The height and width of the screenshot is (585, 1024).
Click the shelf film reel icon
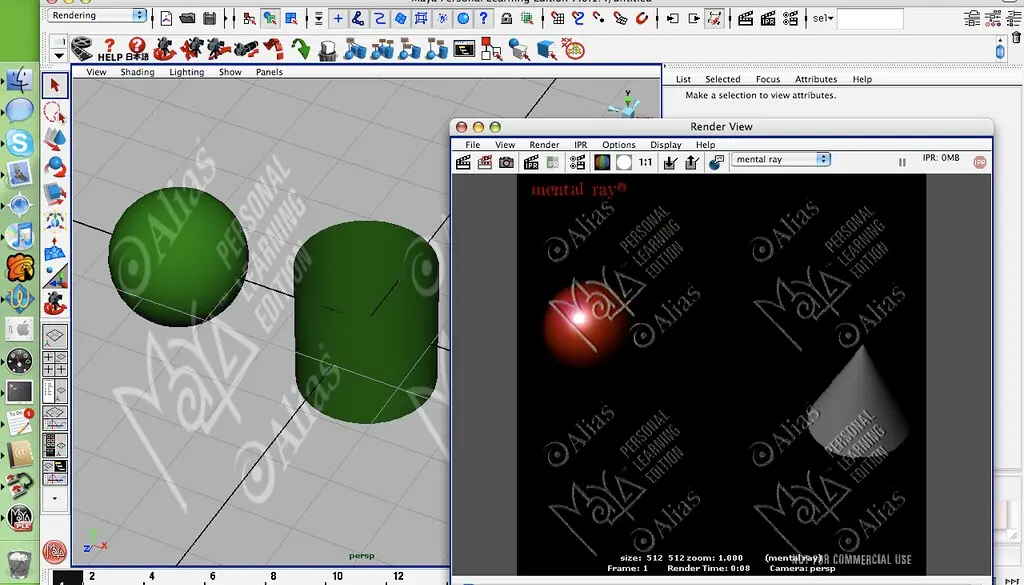tap(82, 49)
